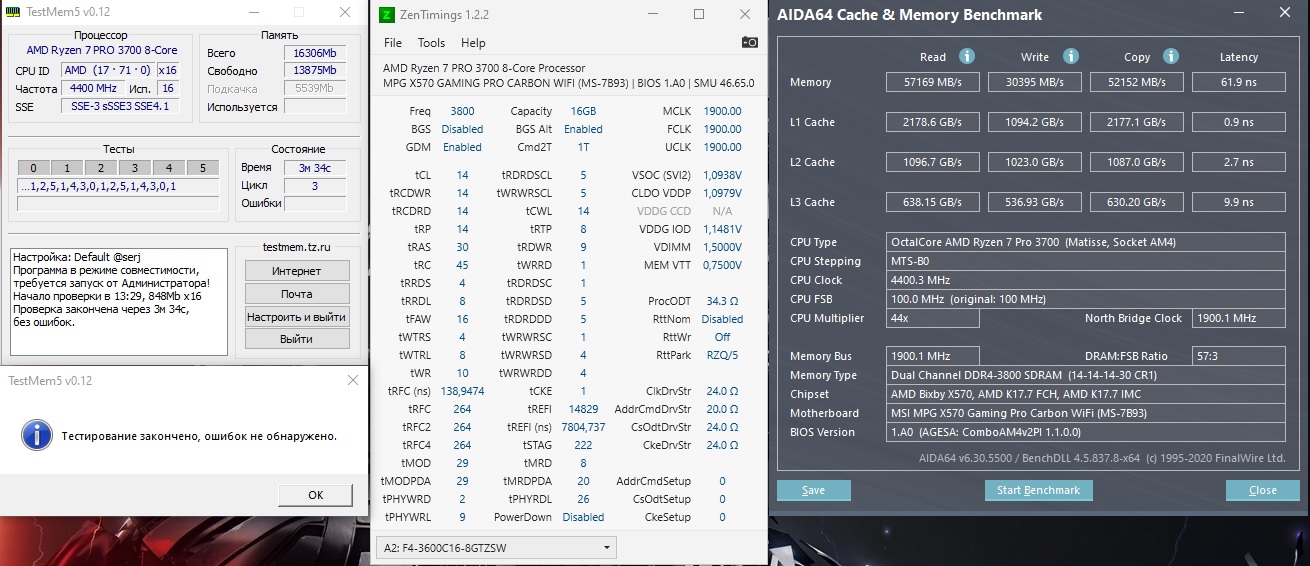The image size is (1310, 566).
Task: Close the TestMem5 completion dialog with X
Action: click(x=352, y=381)
